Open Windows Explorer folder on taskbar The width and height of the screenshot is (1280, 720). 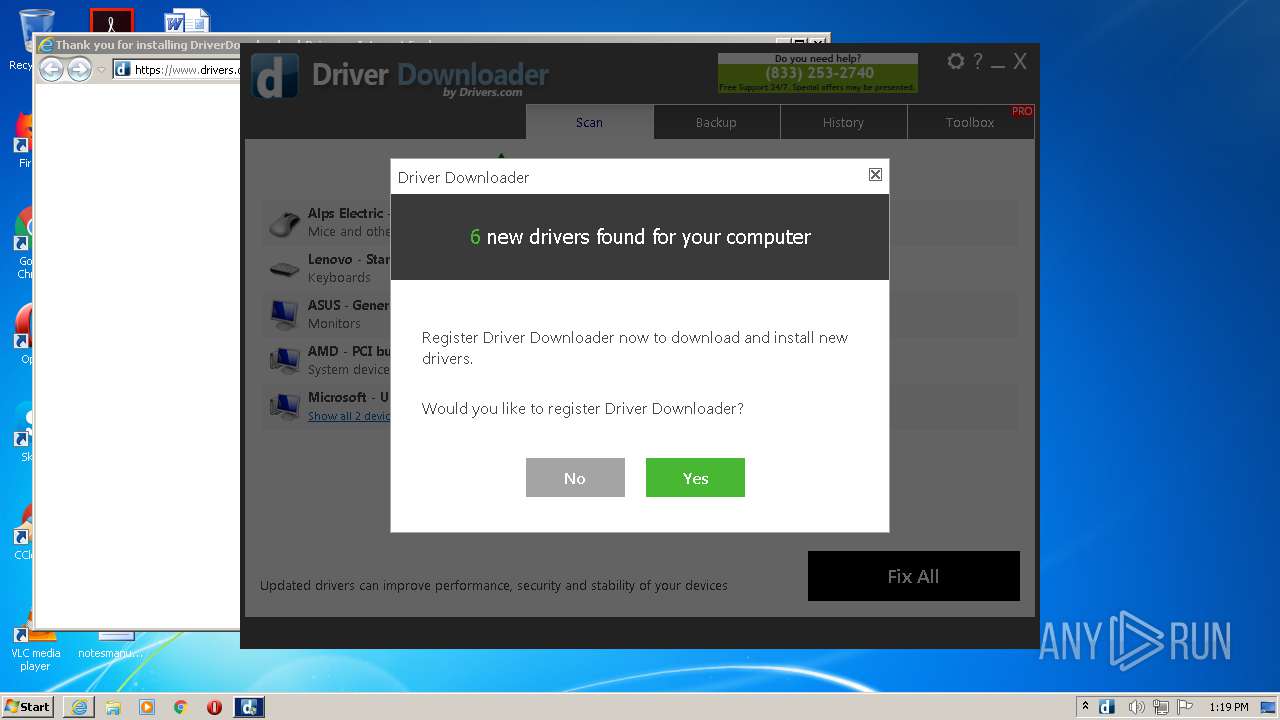[113, 707]
